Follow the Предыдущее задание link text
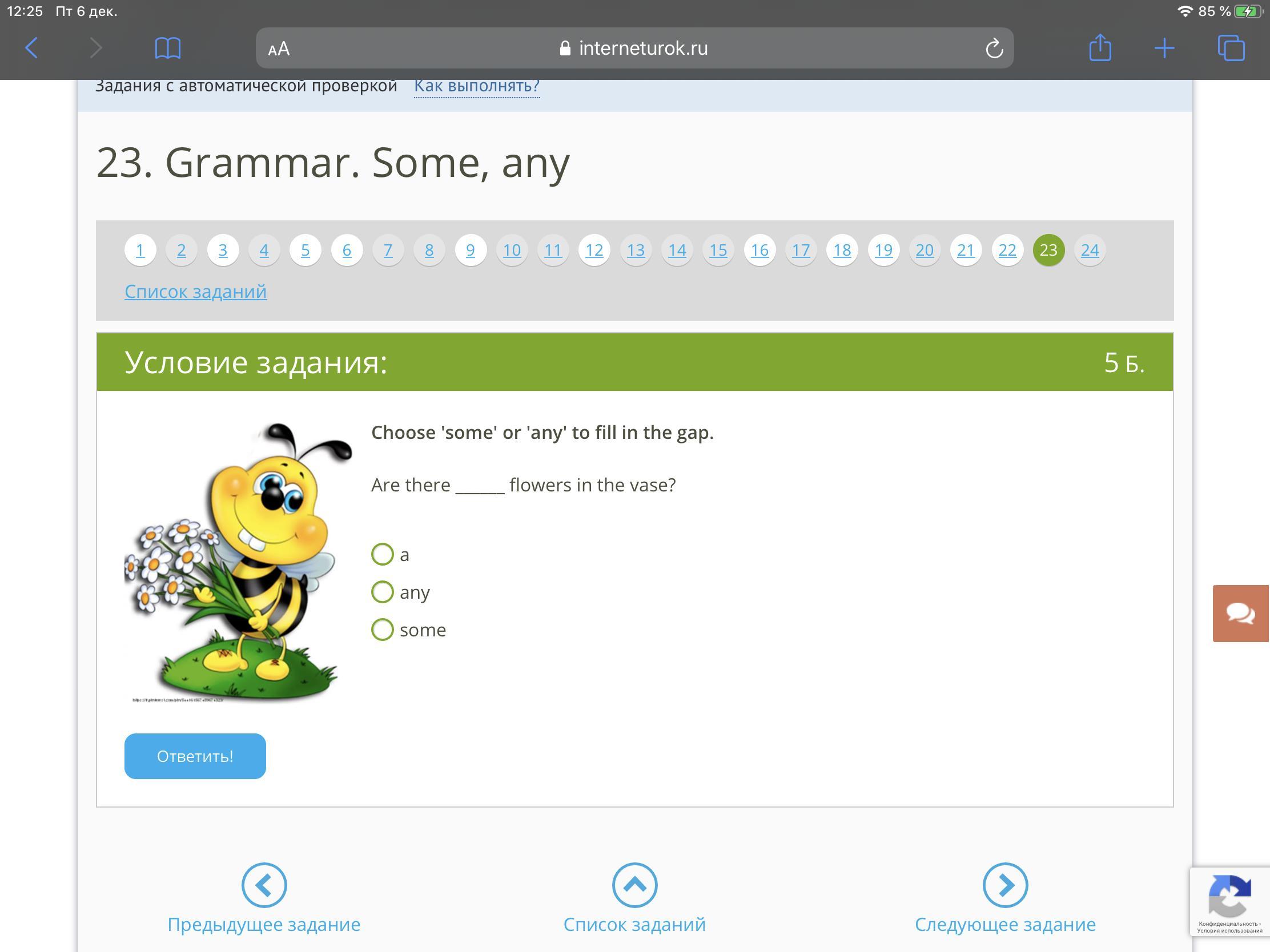Screen dimensions: 1270x952 coord(263,925)
